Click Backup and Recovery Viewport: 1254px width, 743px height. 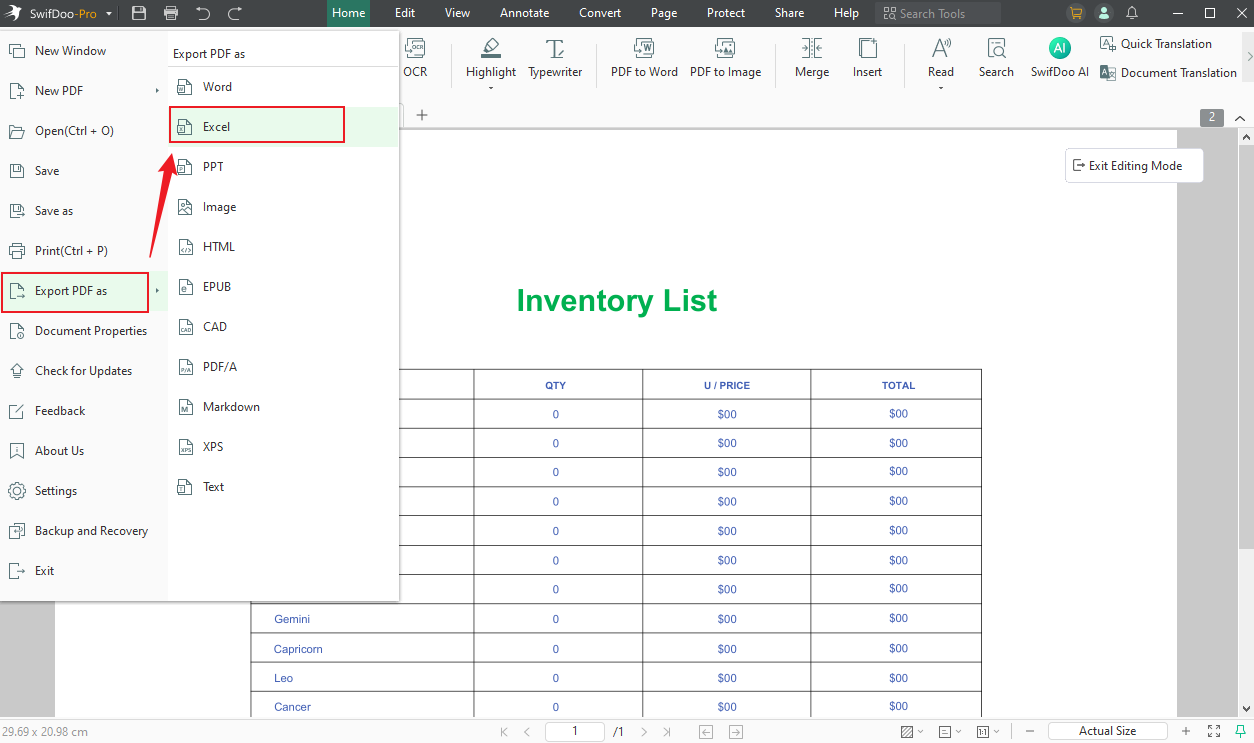point(83,531)
